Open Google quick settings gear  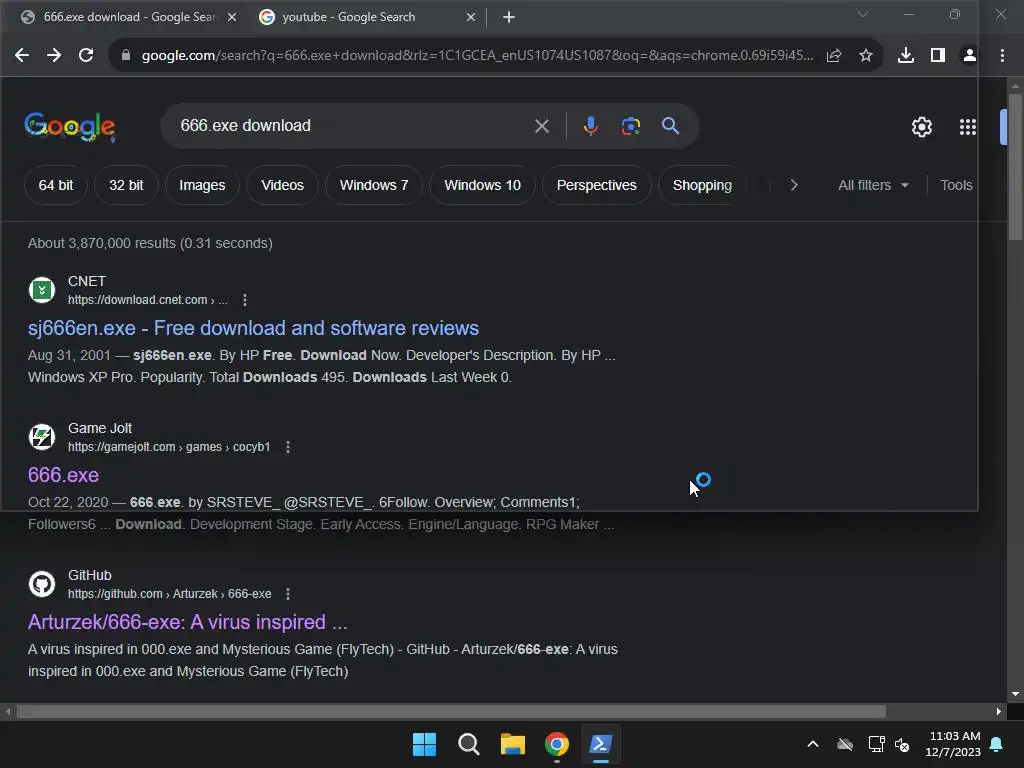(921, 127)
